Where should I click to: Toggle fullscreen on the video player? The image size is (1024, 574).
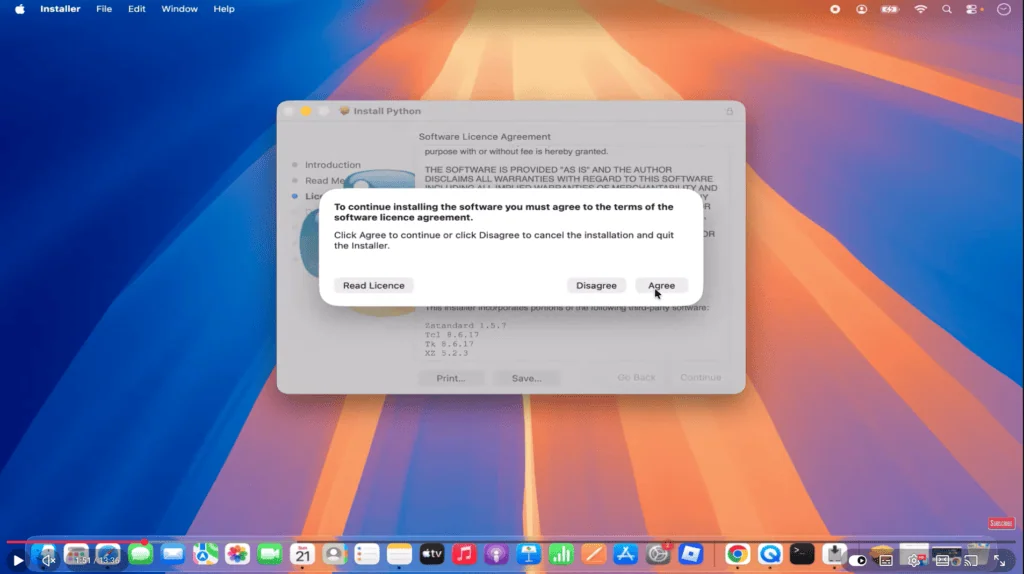tap(999, 560)
